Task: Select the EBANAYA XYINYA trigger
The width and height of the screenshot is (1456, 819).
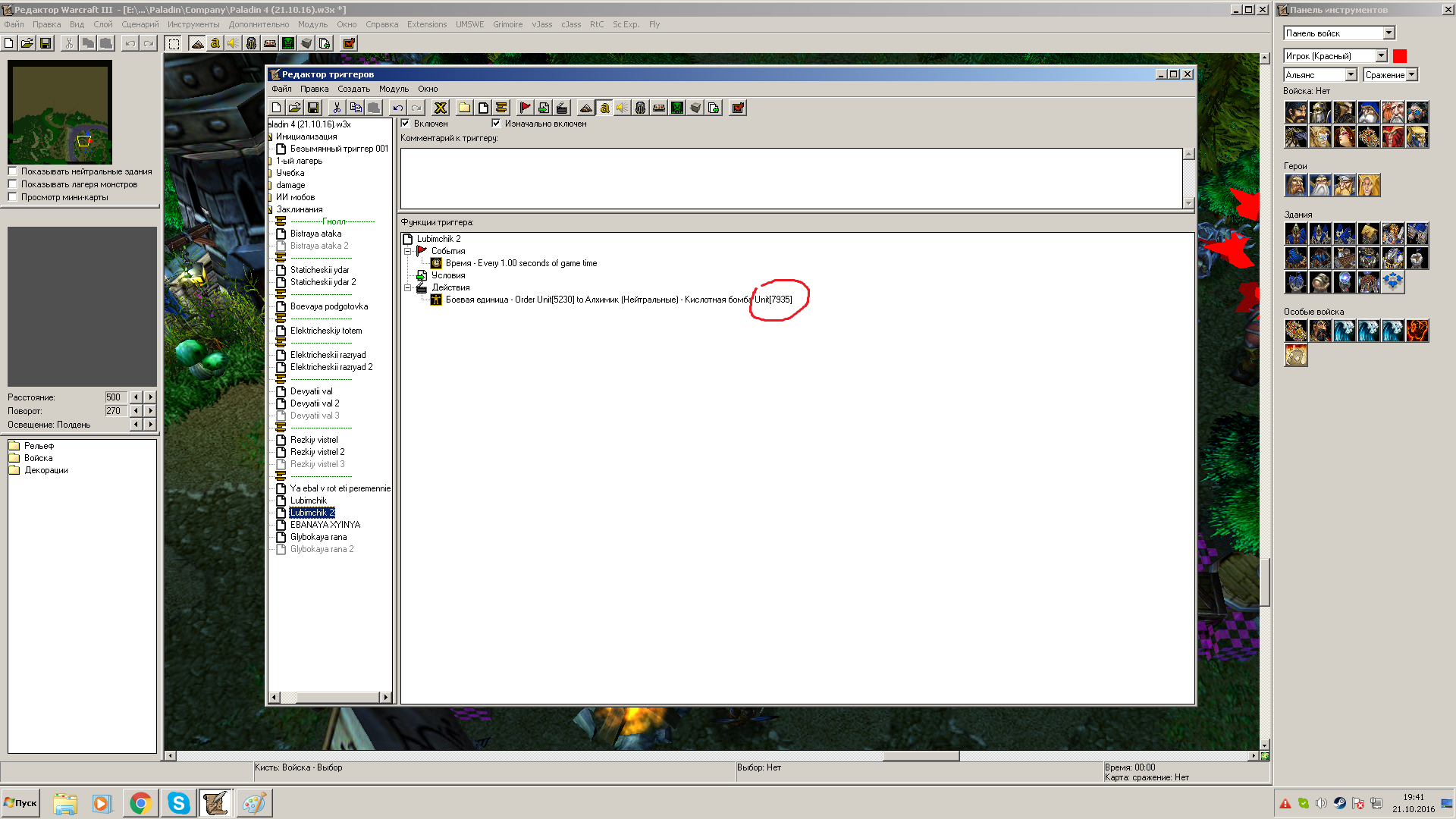Action: click(325, 525)
